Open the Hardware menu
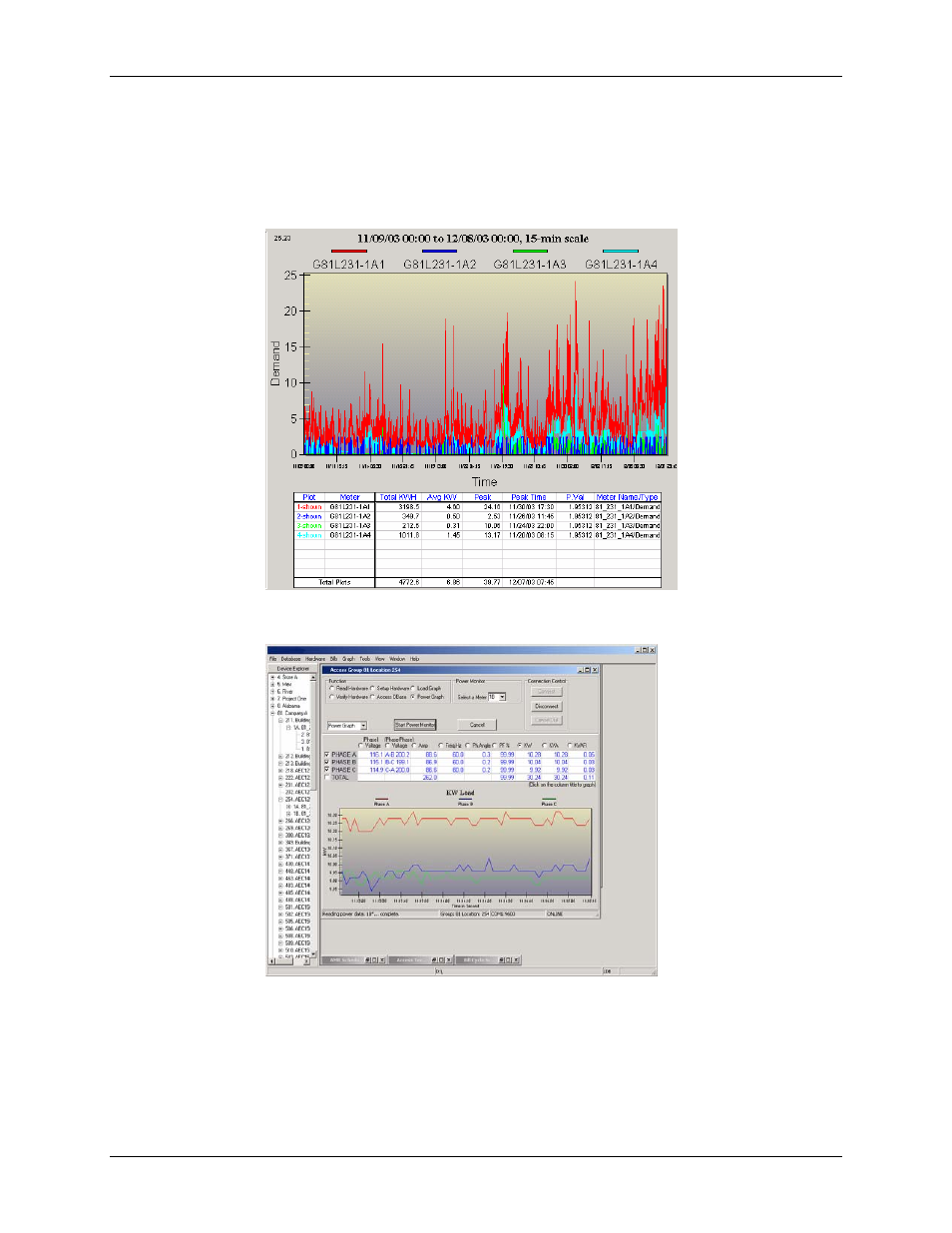The height and width of the screenshot is (1233, 952). (315, 659)
